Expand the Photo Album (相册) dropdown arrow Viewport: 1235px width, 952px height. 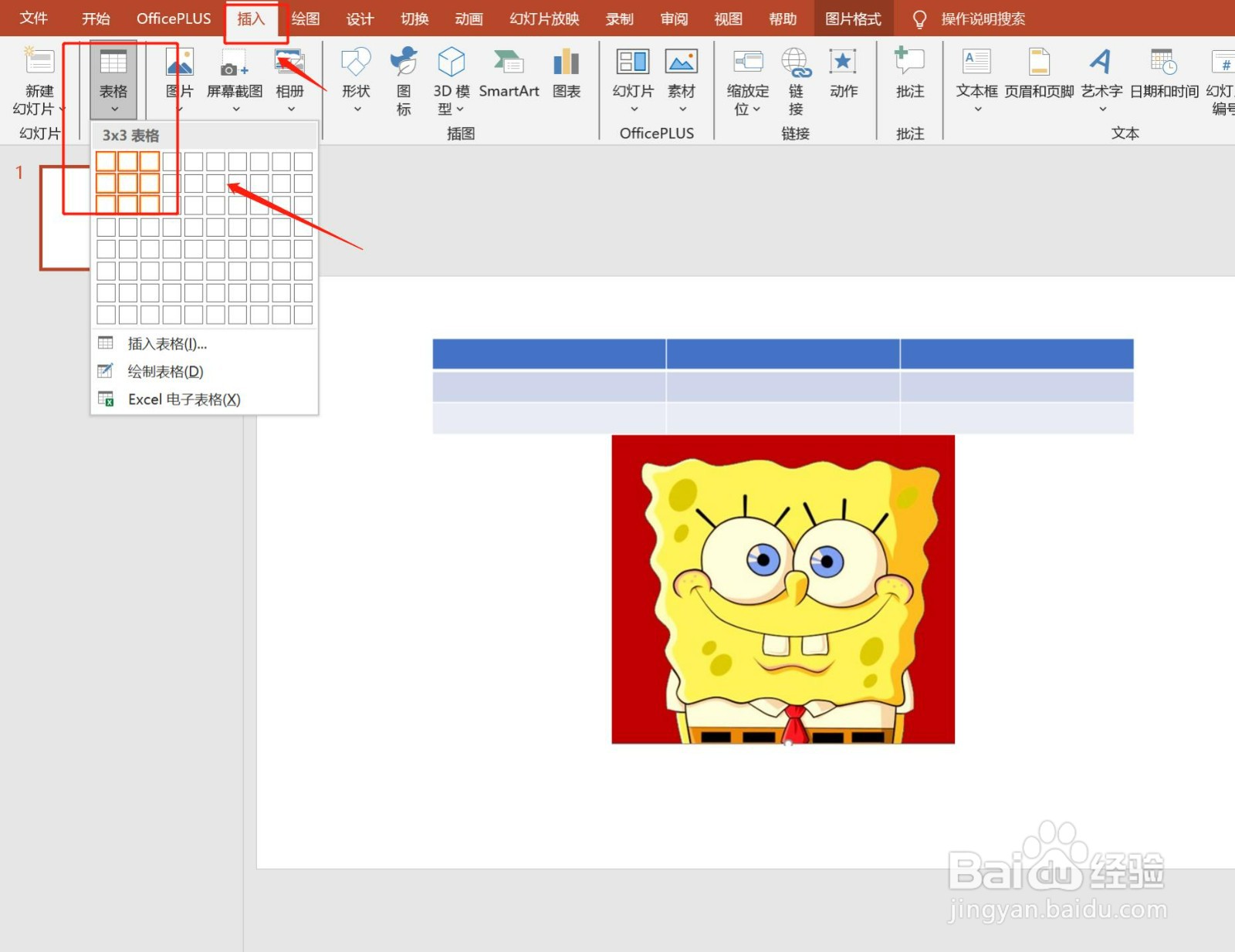(291, 110)
